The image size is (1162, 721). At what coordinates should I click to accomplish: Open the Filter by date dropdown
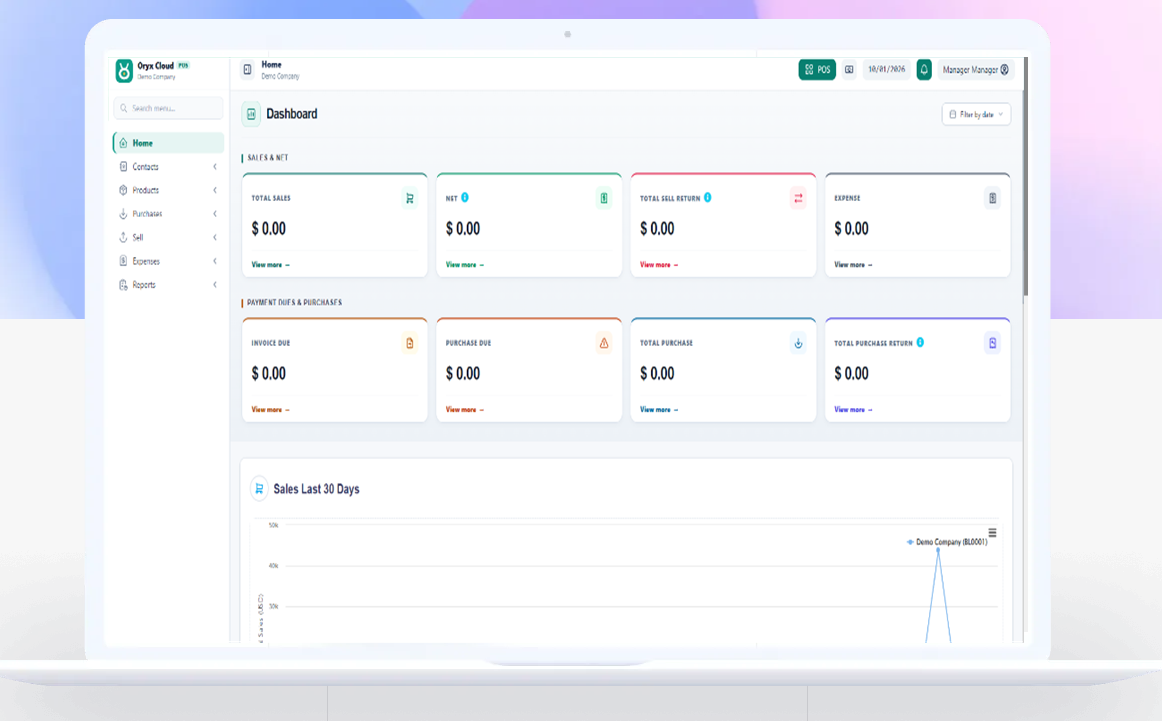click(976, 114)
